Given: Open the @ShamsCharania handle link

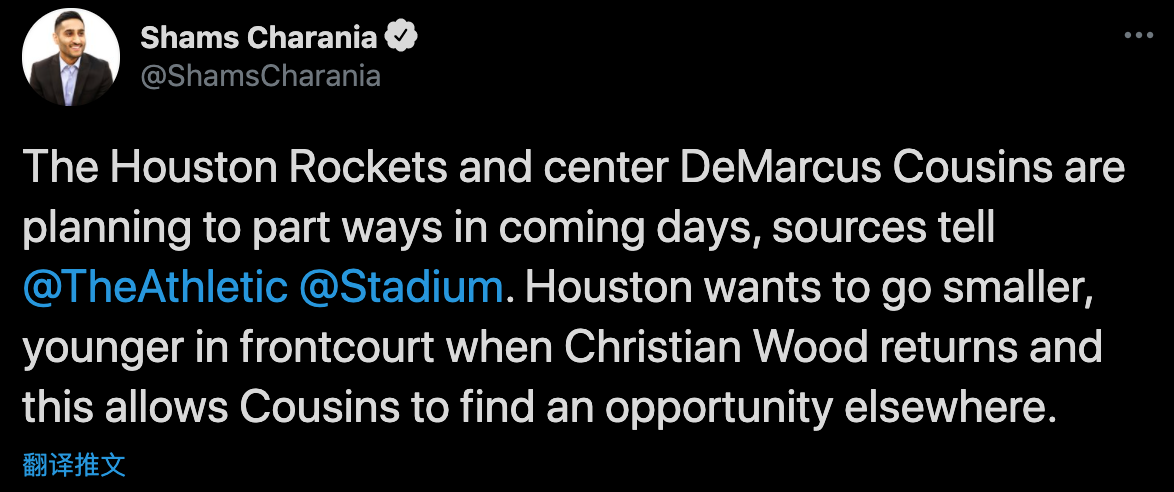Looking at the screenshot, I should tap(260, 76).
